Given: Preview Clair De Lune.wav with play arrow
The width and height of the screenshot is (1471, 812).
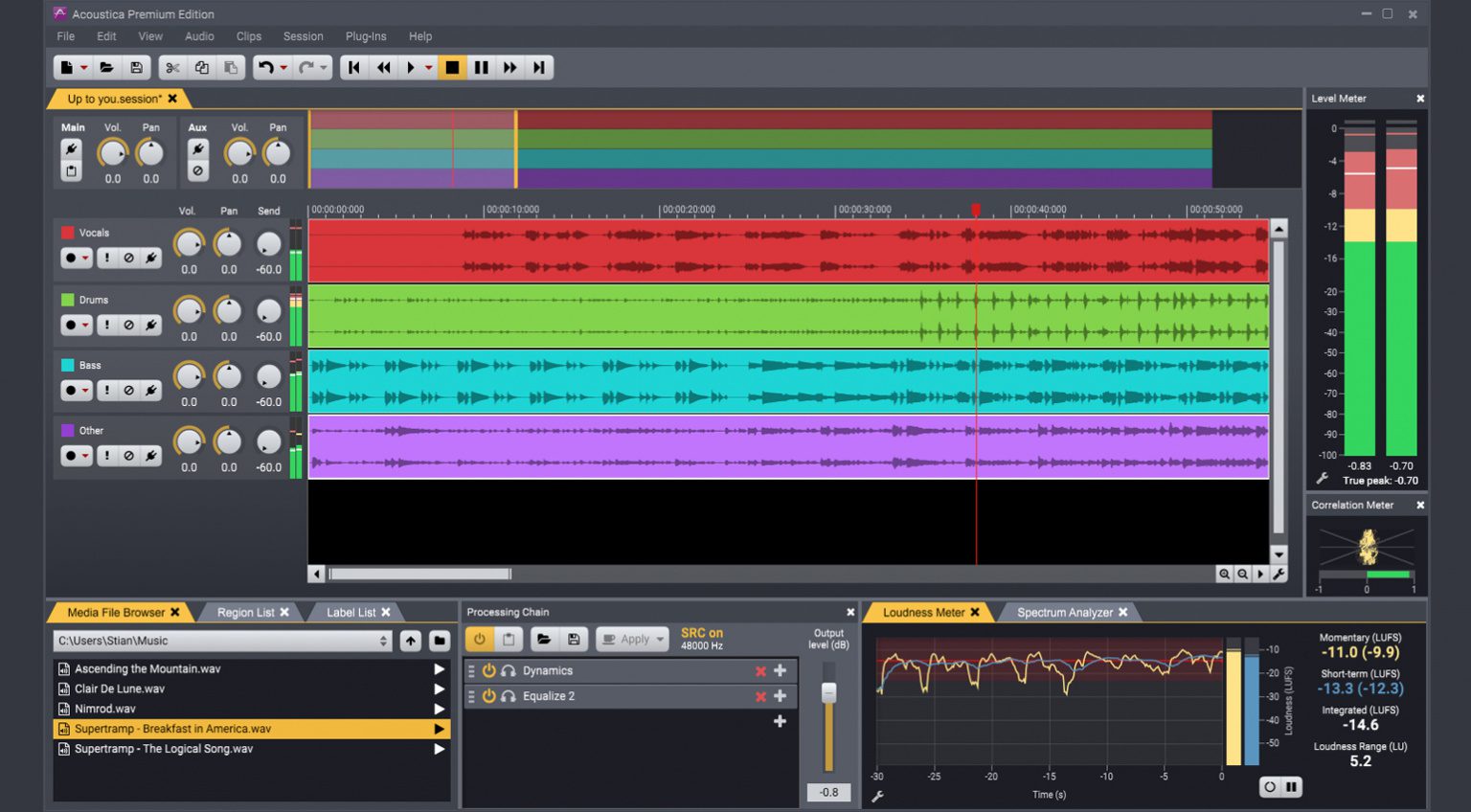Looking at the screenshot, I should click(x=439, y=689).
